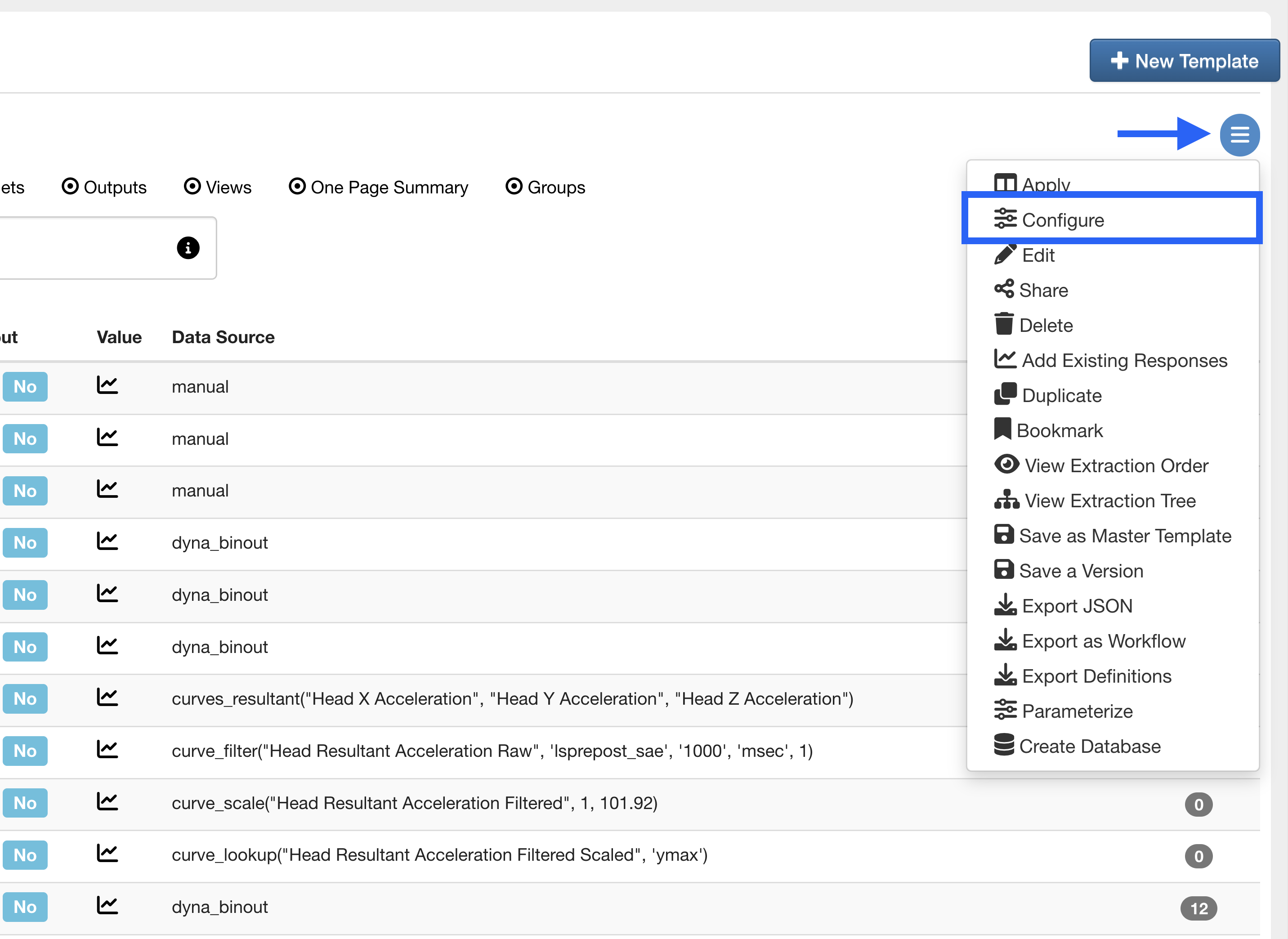Click the Data Source column header
This screenshot has width=1288, height=939.
224,337
